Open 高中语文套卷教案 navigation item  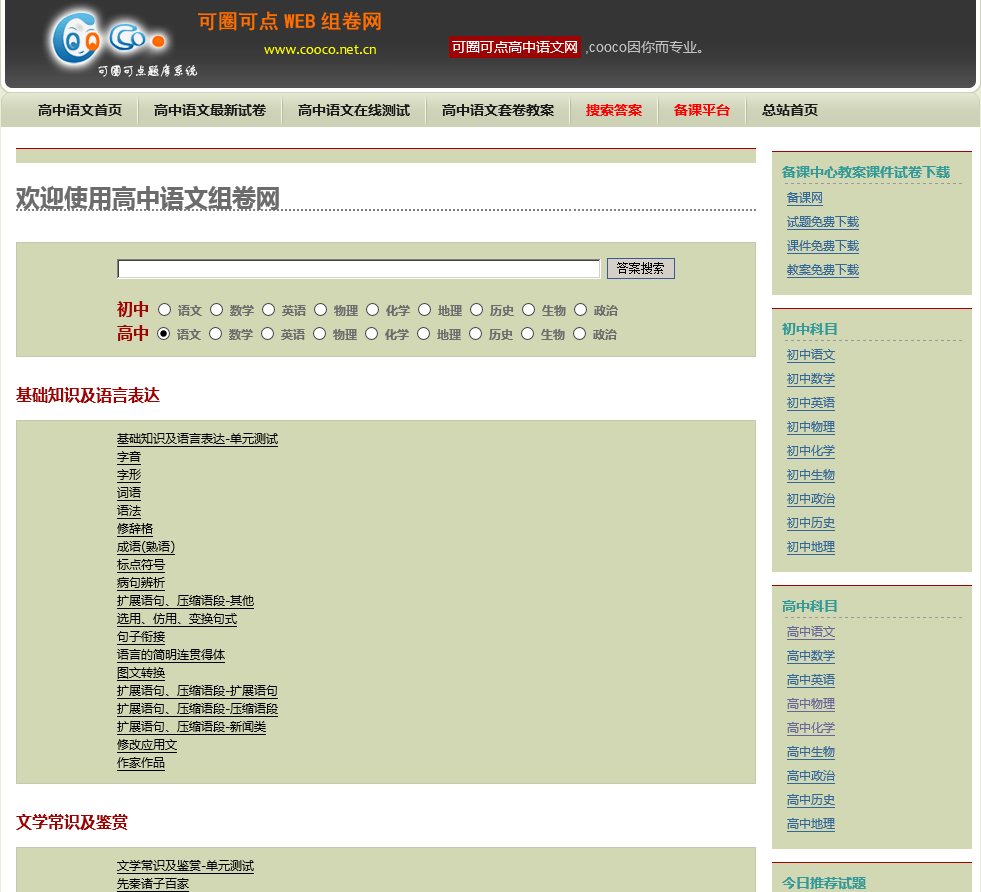pyautogui.click(x=497, y=111)
